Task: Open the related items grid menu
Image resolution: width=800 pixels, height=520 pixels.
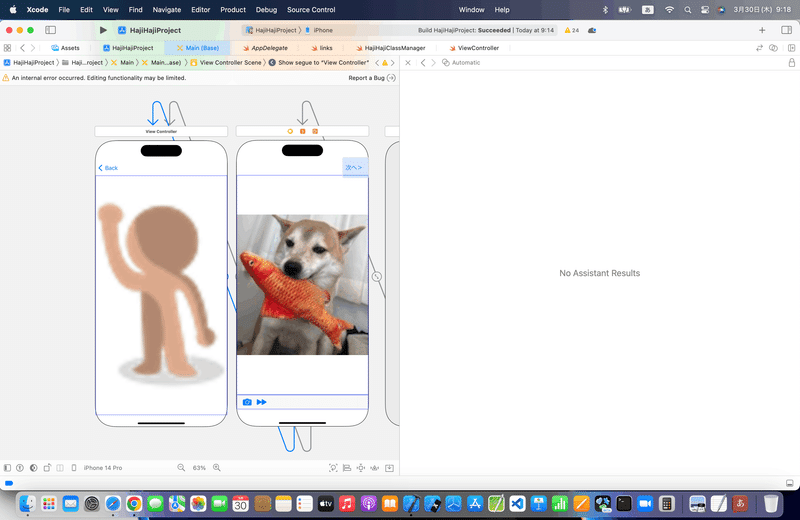Action: [x=7, y=48]
